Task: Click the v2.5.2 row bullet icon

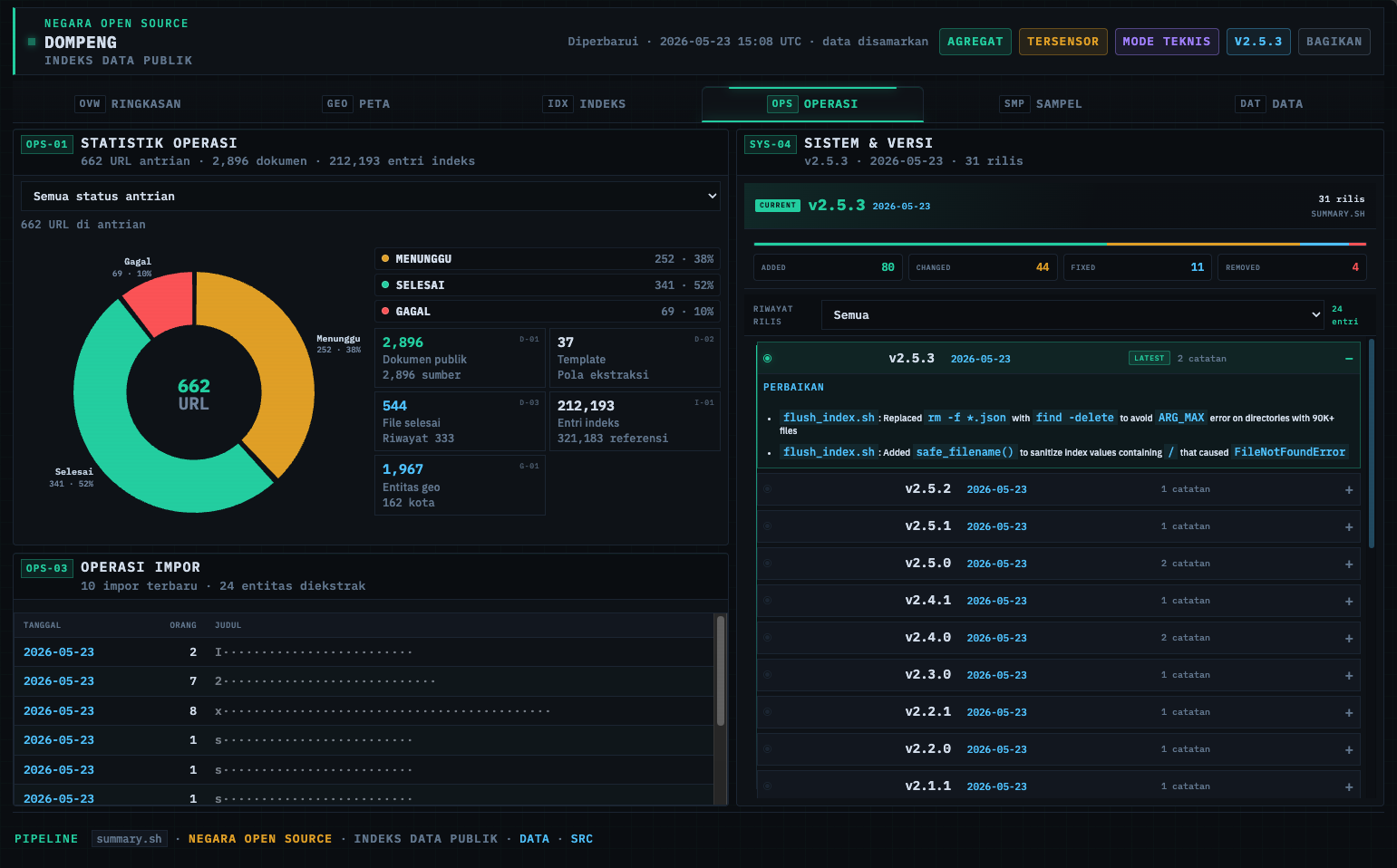Action: [x=767, y=489]
